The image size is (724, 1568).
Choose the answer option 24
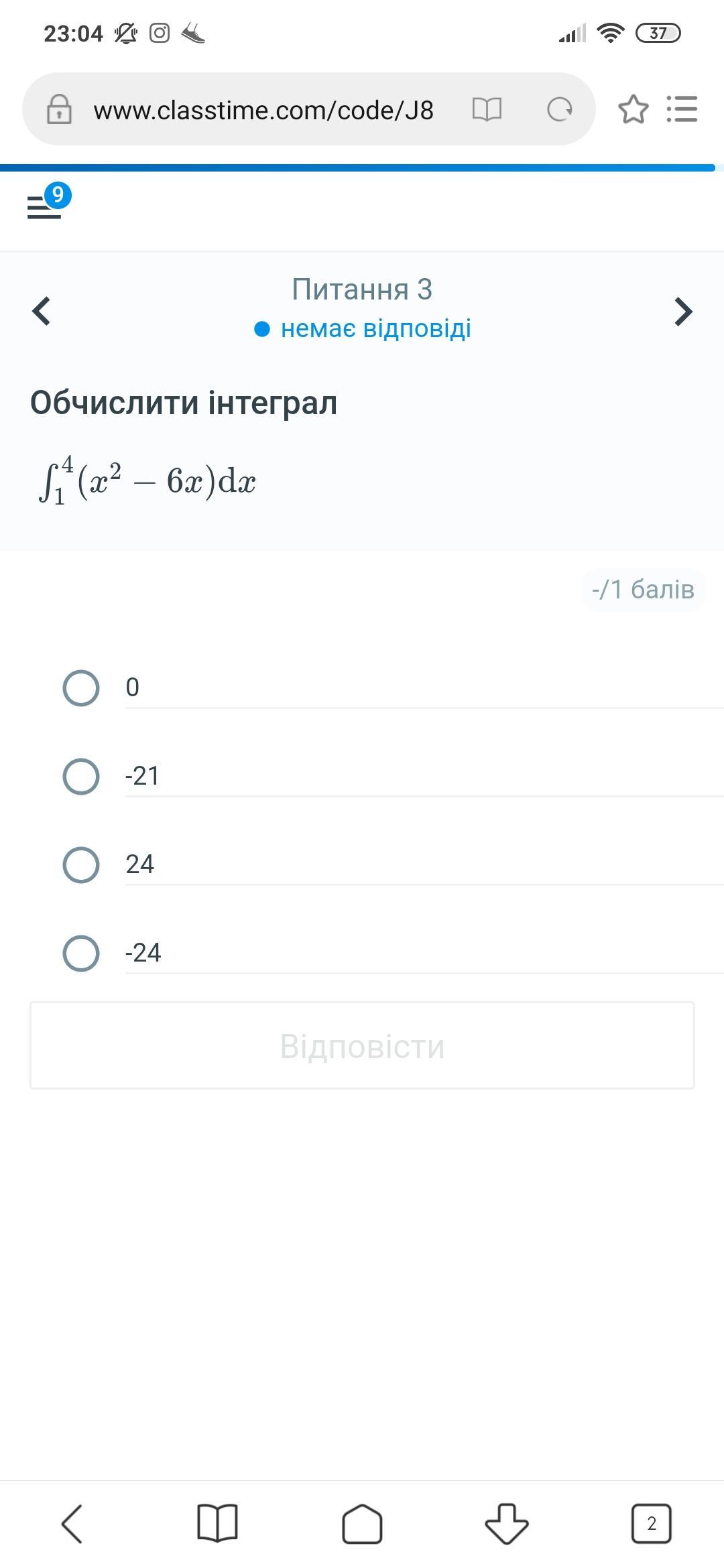81,864
